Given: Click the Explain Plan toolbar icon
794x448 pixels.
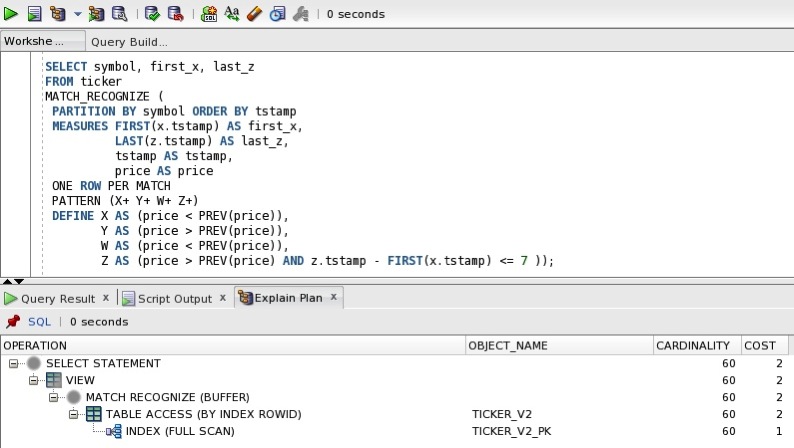Looking at the screenshot, I should click(58, 14).
